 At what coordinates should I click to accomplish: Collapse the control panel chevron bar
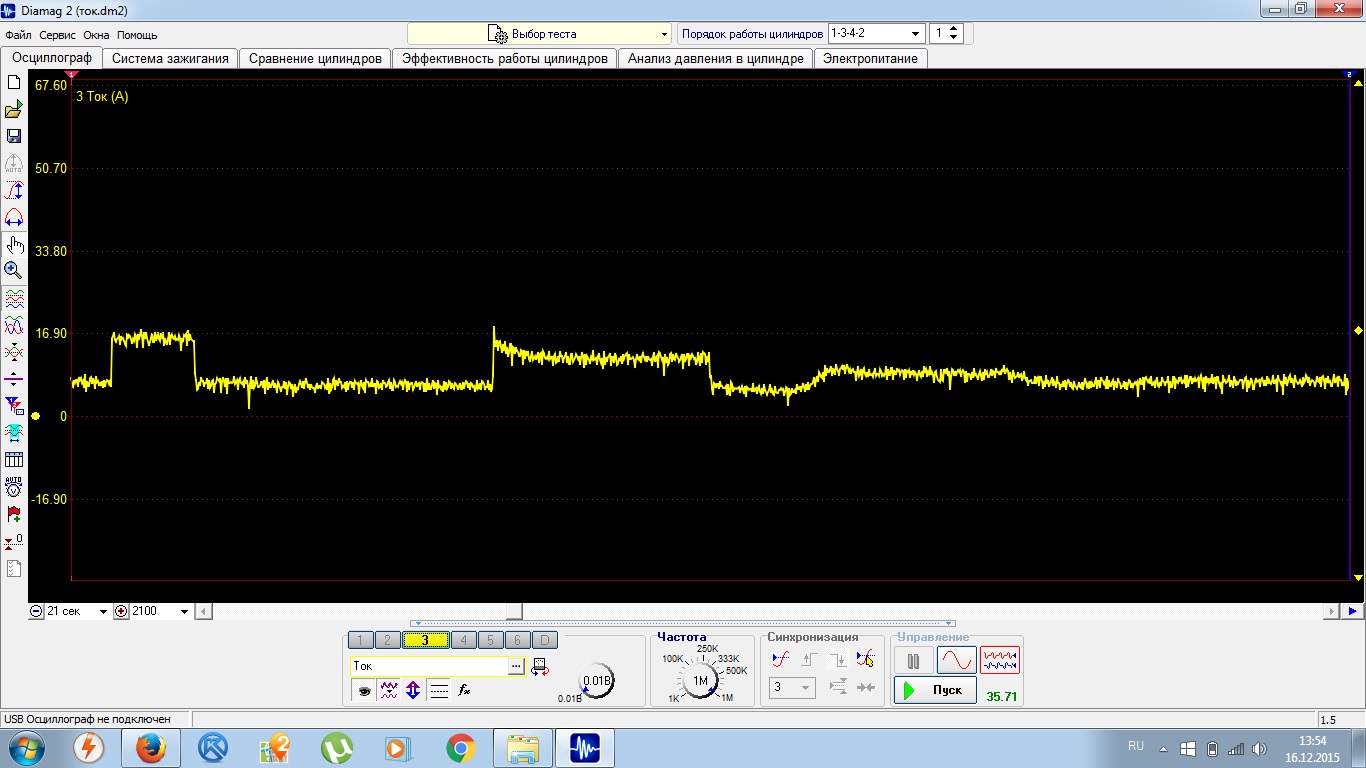coord(682,623)
